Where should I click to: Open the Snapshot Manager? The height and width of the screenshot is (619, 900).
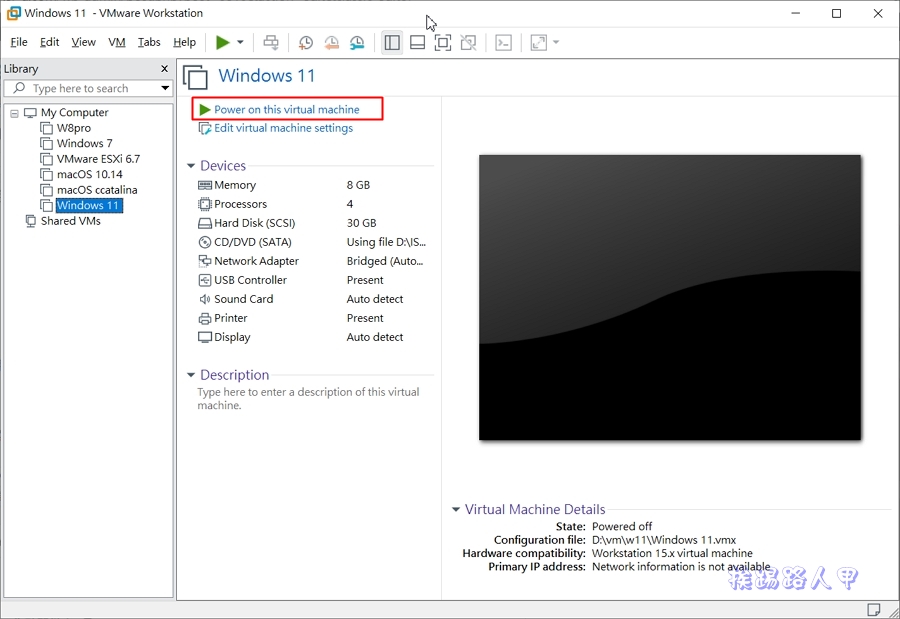(x=357, y=42)
